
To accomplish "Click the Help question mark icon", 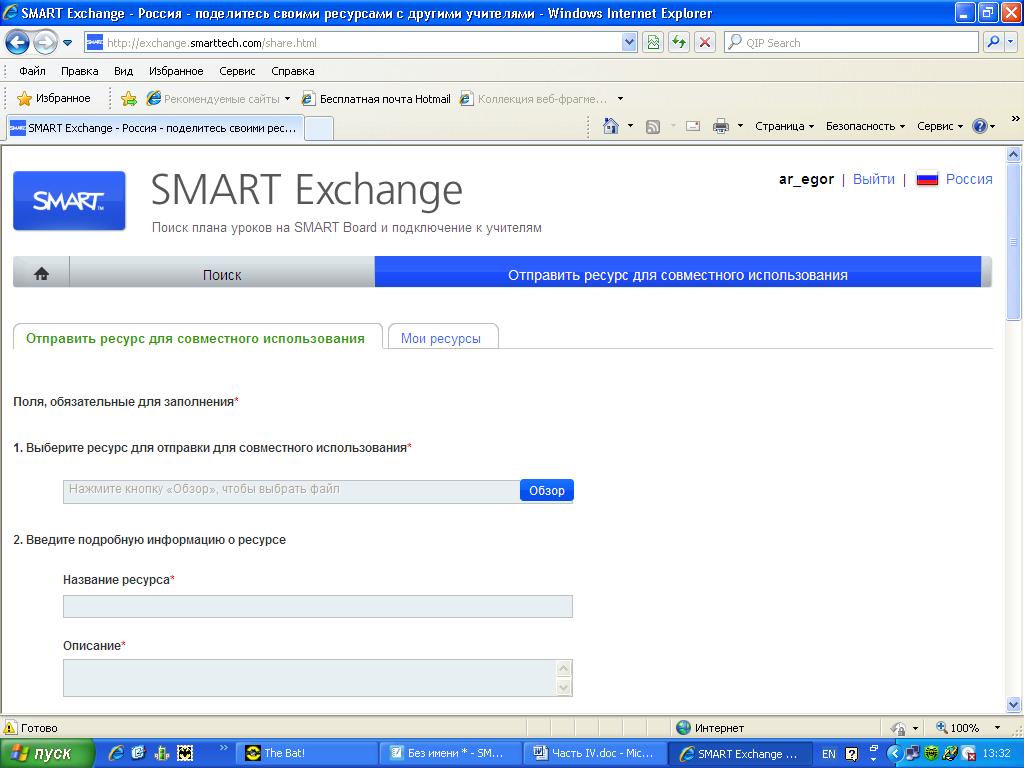I will pos(980,126).
